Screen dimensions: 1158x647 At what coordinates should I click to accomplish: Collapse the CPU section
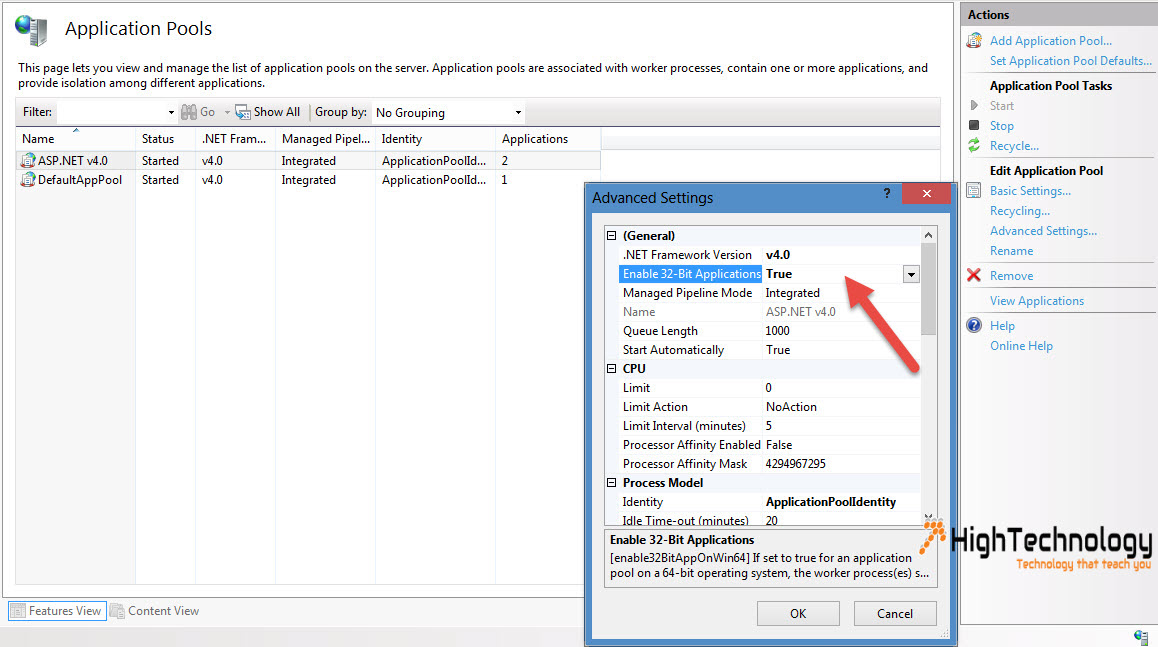(611, 369)
